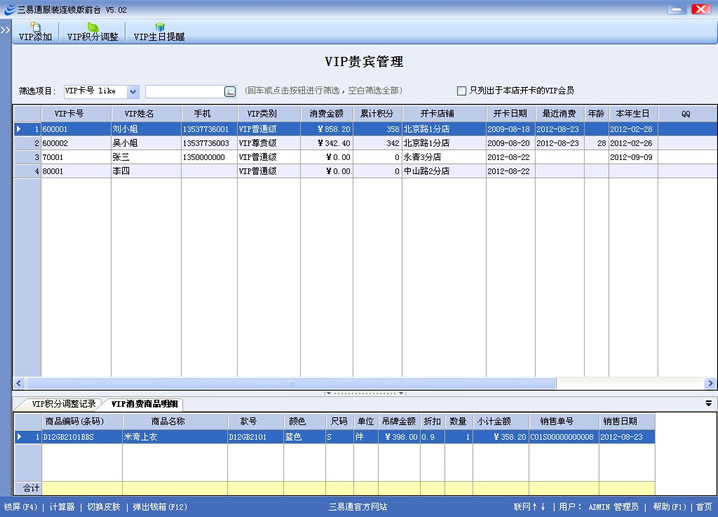Click the name 李四
Viewport: 718px width, 517px height.
point(121,171)
